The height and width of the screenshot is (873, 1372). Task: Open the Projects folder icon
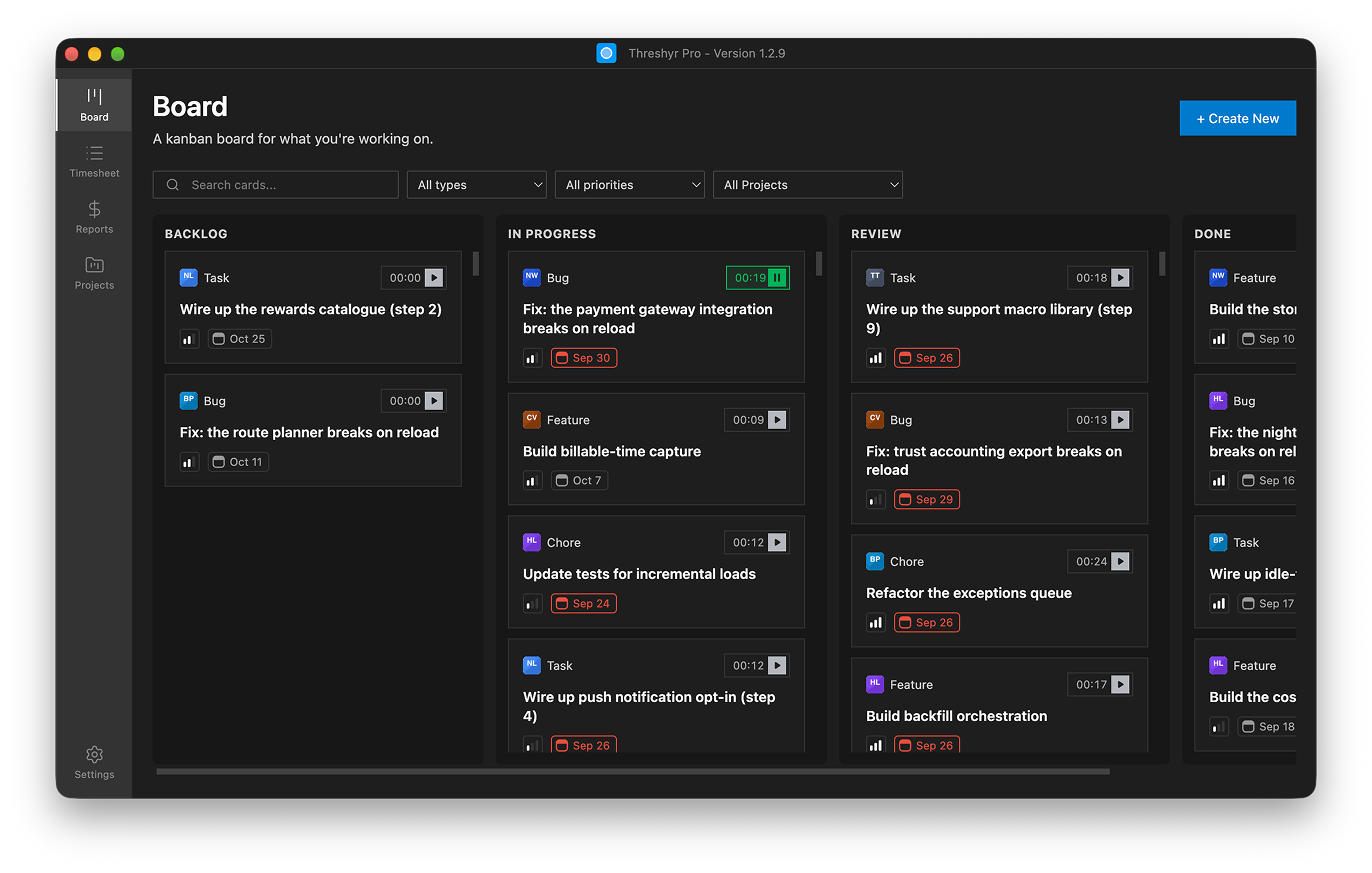(94, 265)
